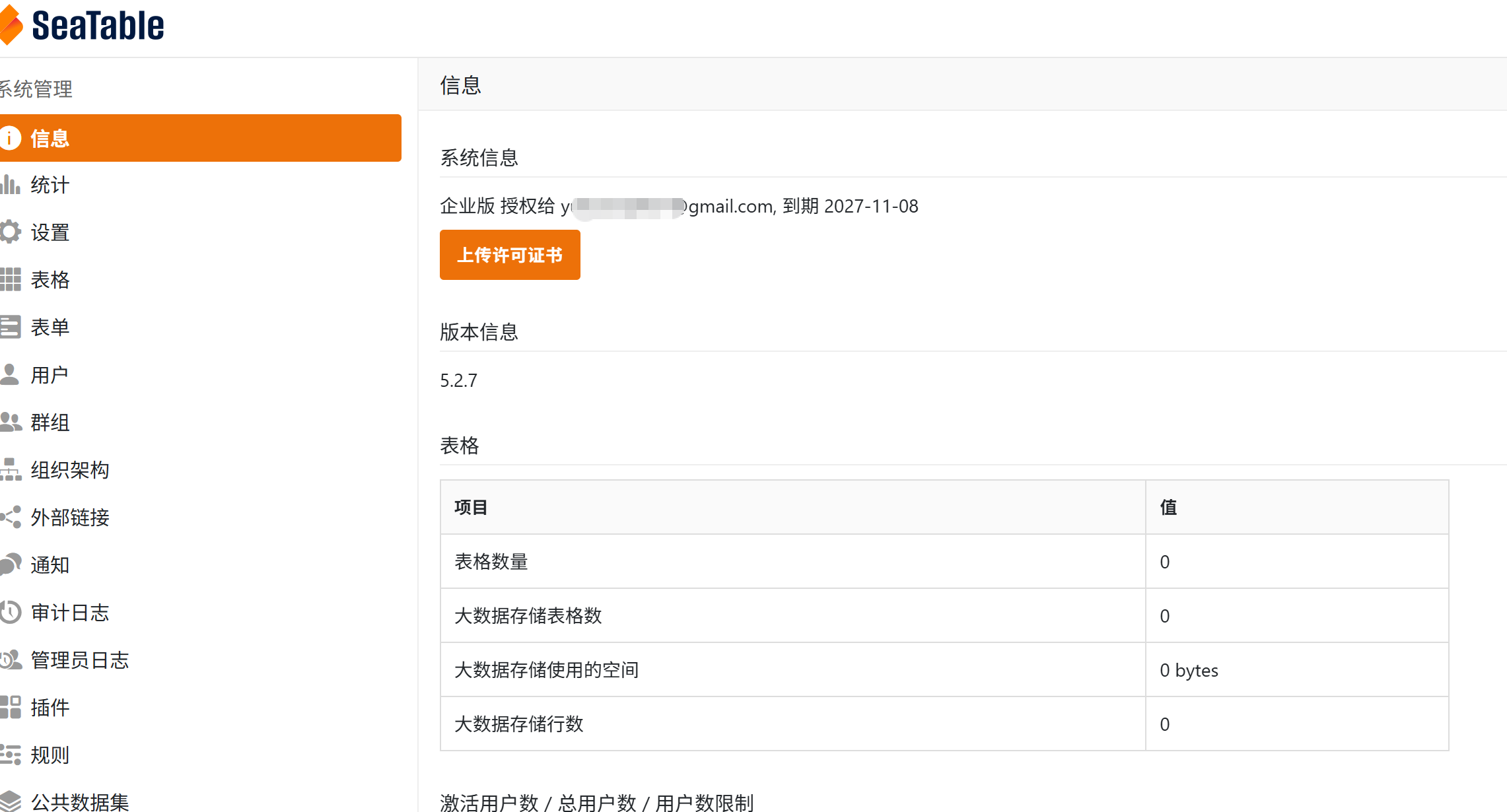Screen dimensions: 1507x812
Task: Click the 外部链接 share icon
Action: pyautogui.click(x=10, y=518)
